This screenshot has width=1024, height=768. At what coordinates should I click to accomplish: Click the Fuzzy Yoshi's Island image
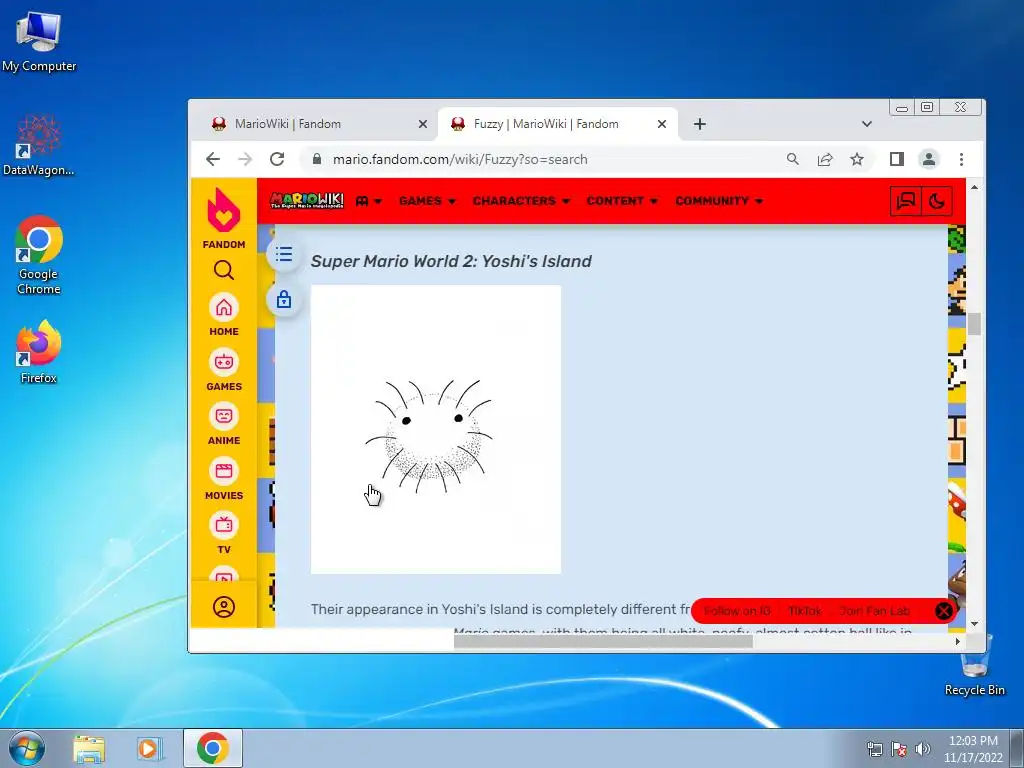436,429
